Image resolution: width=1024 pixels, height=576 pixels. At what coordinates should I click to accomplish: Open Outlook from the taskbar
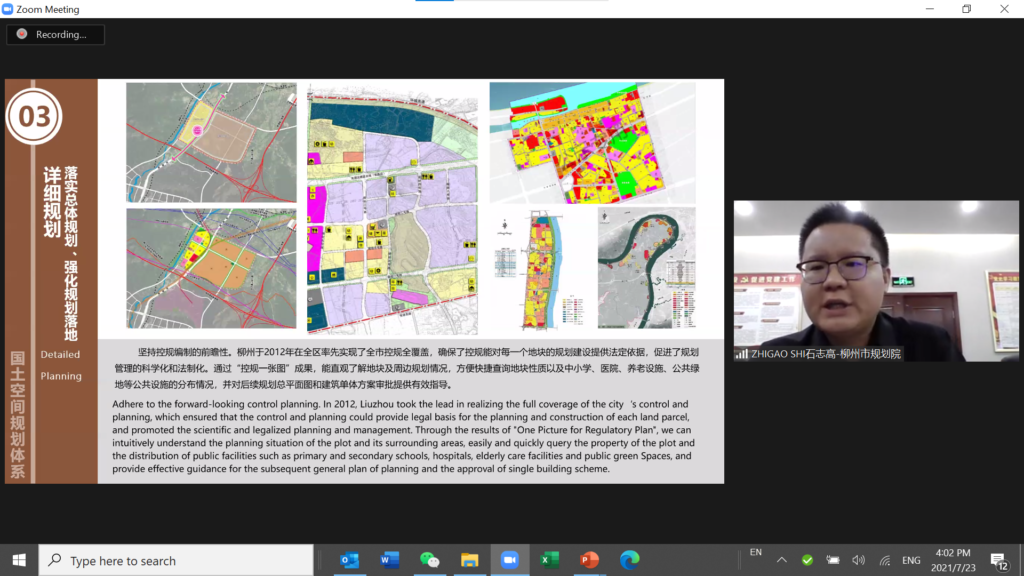[349, 560]
